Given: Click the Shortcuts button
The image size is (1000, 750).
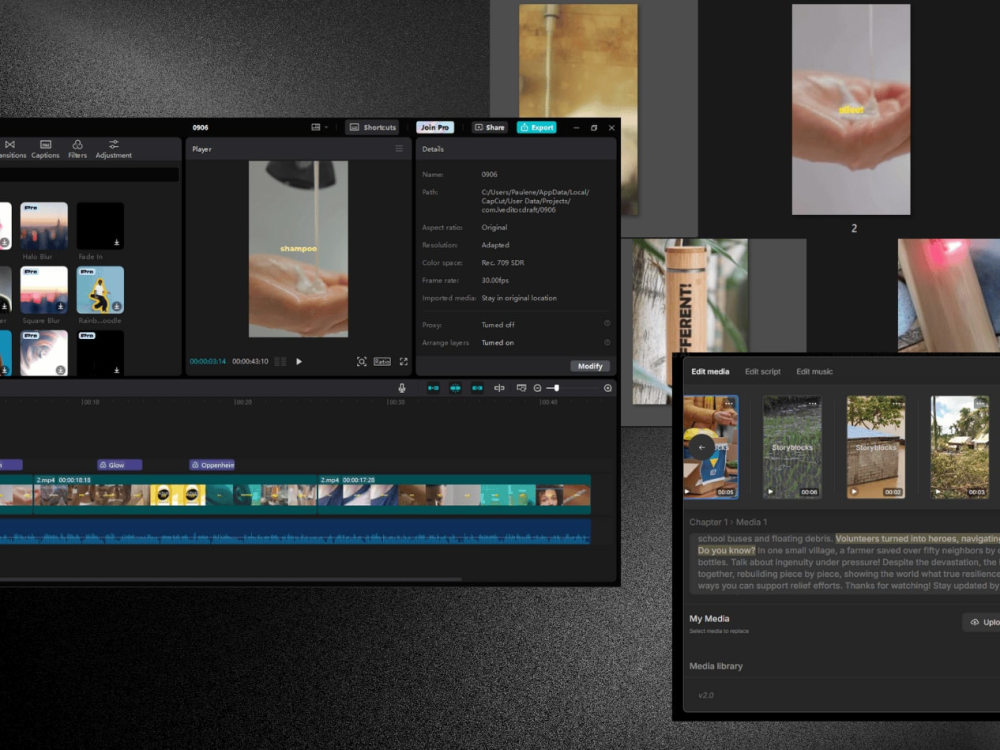Looking at the screenshot, I should click(373, 128).
